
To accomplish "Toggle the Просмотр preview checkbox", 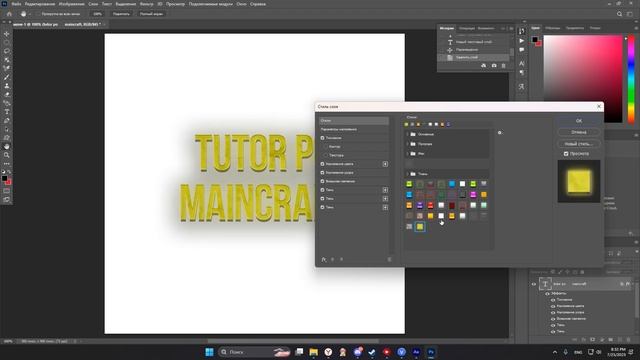I will 566,154.
